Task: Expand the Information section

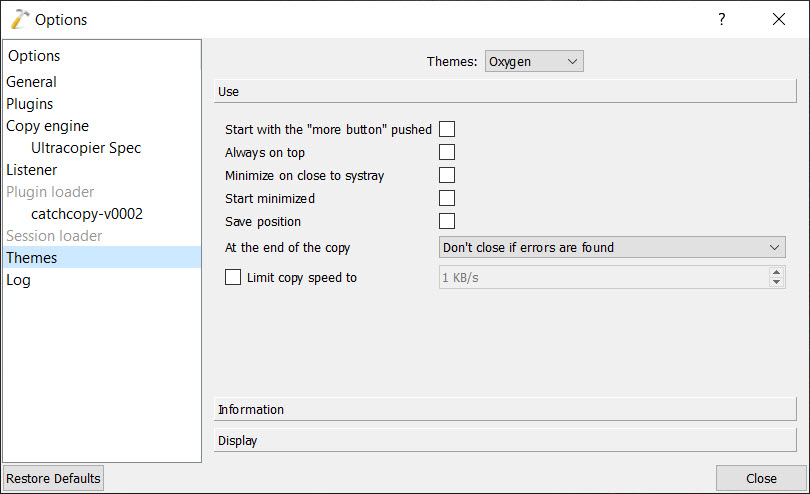Action: pos(505,409)
